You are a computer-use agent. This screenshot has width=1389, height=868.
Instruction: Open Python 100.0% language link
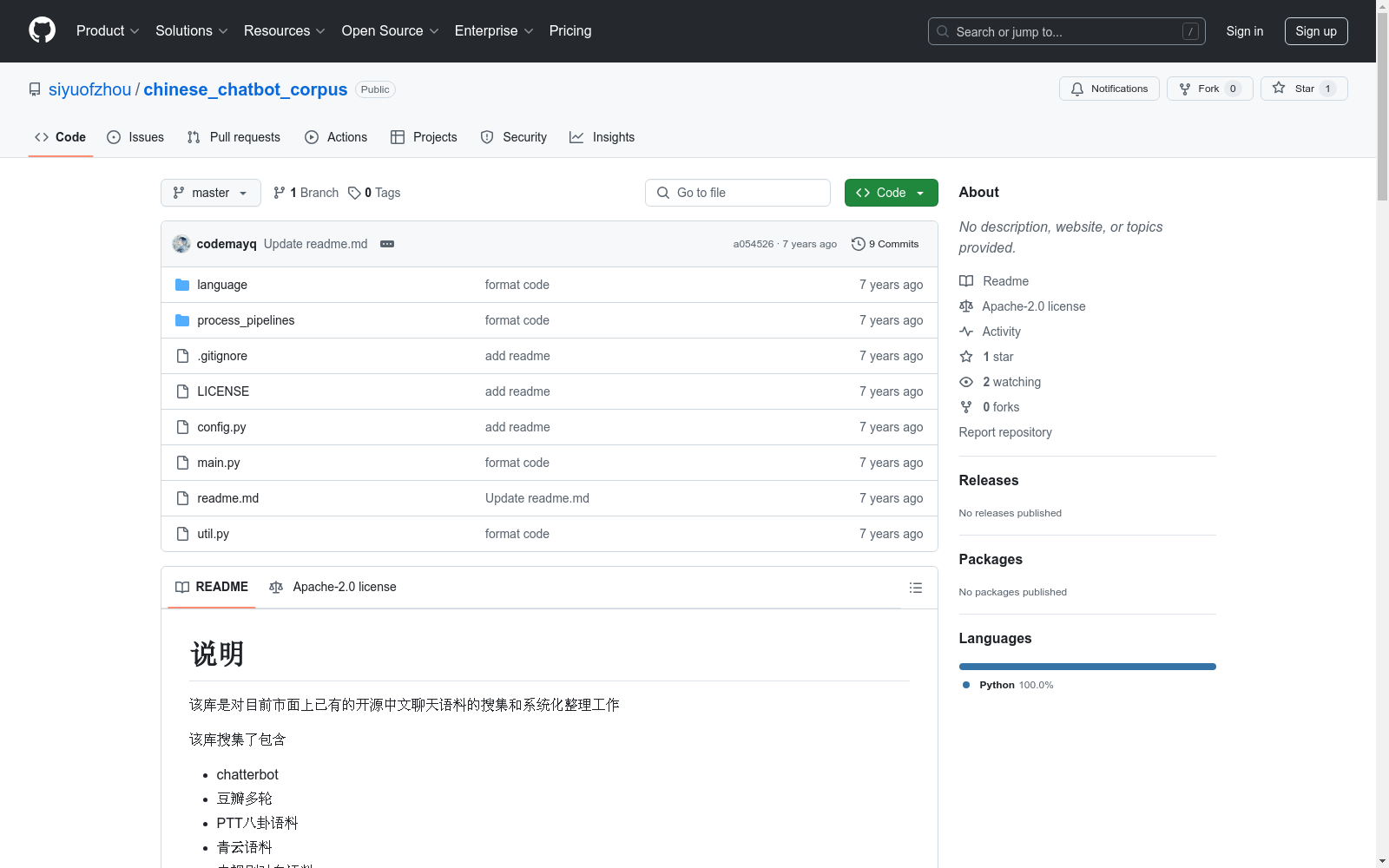(1008, 685)
